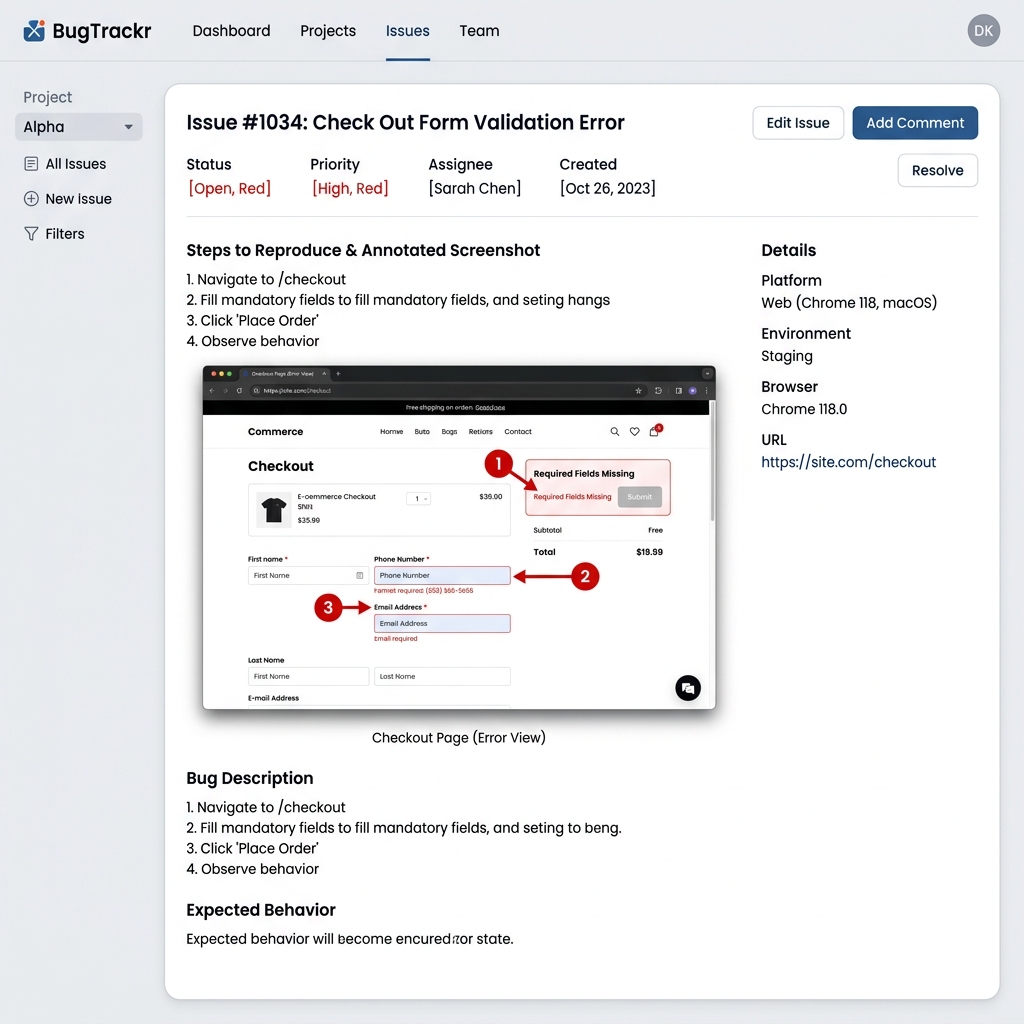Click the Resolve button
Screen dimensions: 1024x1024
tap(937, 170)
